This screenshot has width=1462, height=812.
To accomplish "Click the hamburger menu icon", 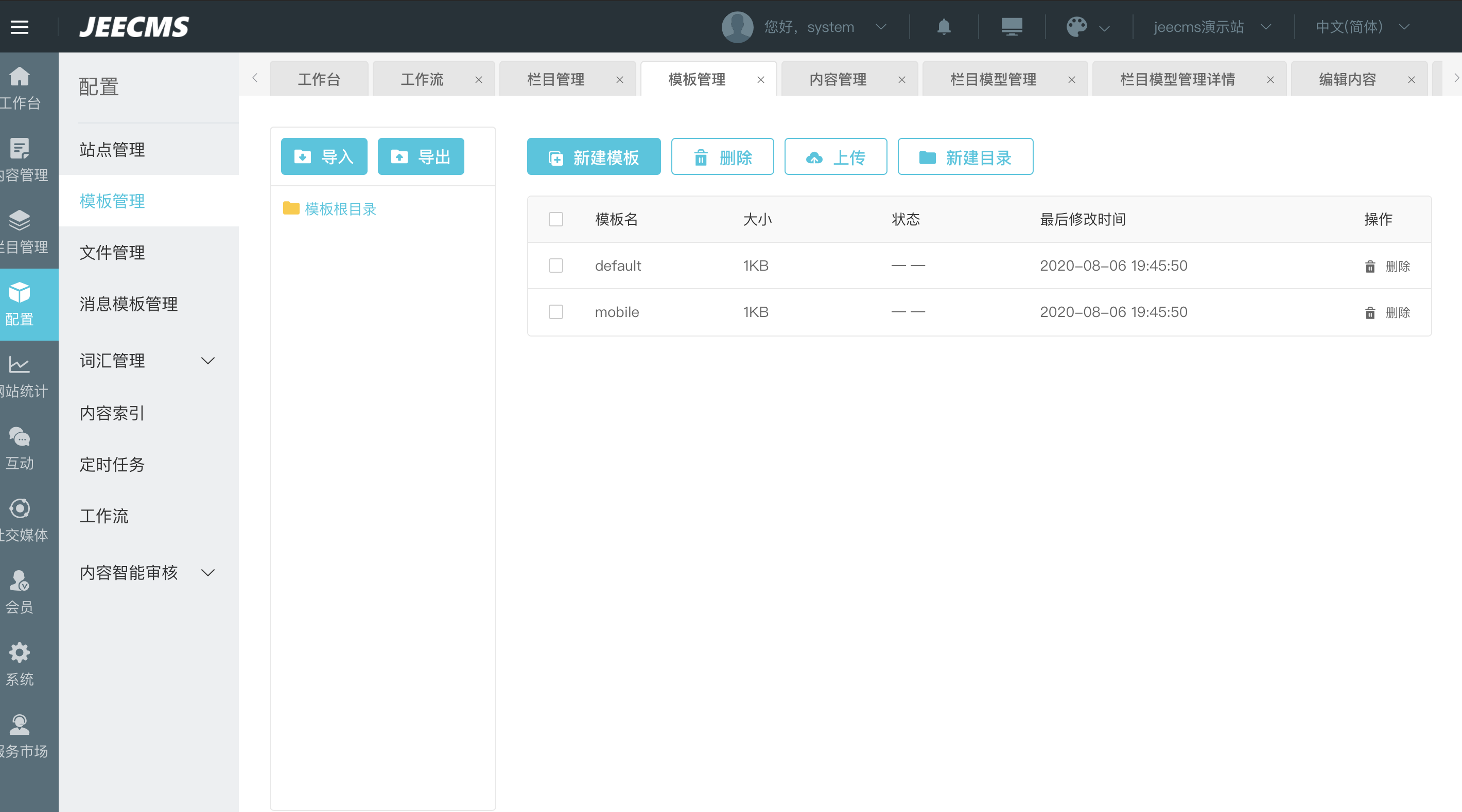I will point(19,27).
